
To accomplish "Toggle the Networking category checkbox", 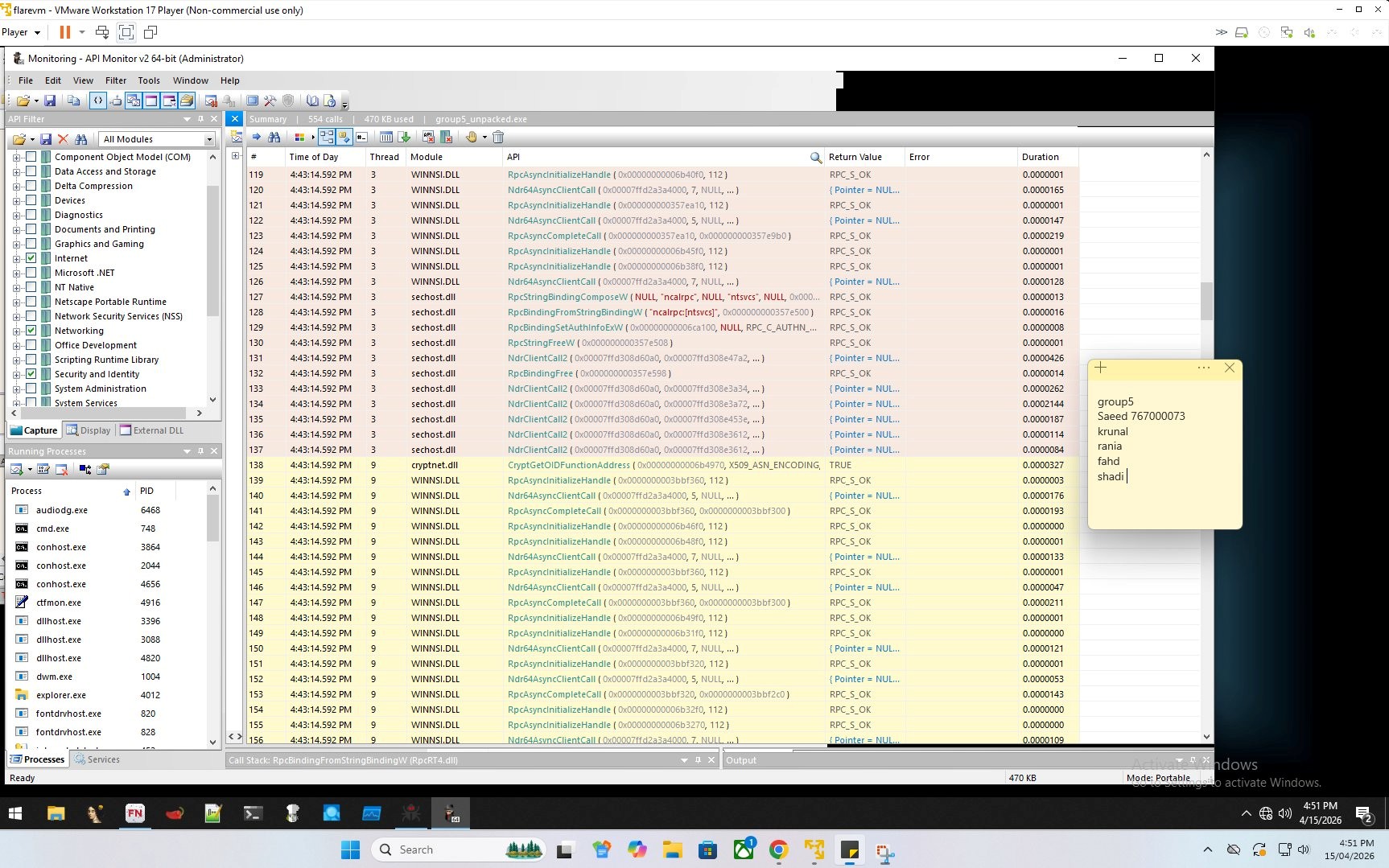I will click(x=31, y=331).
